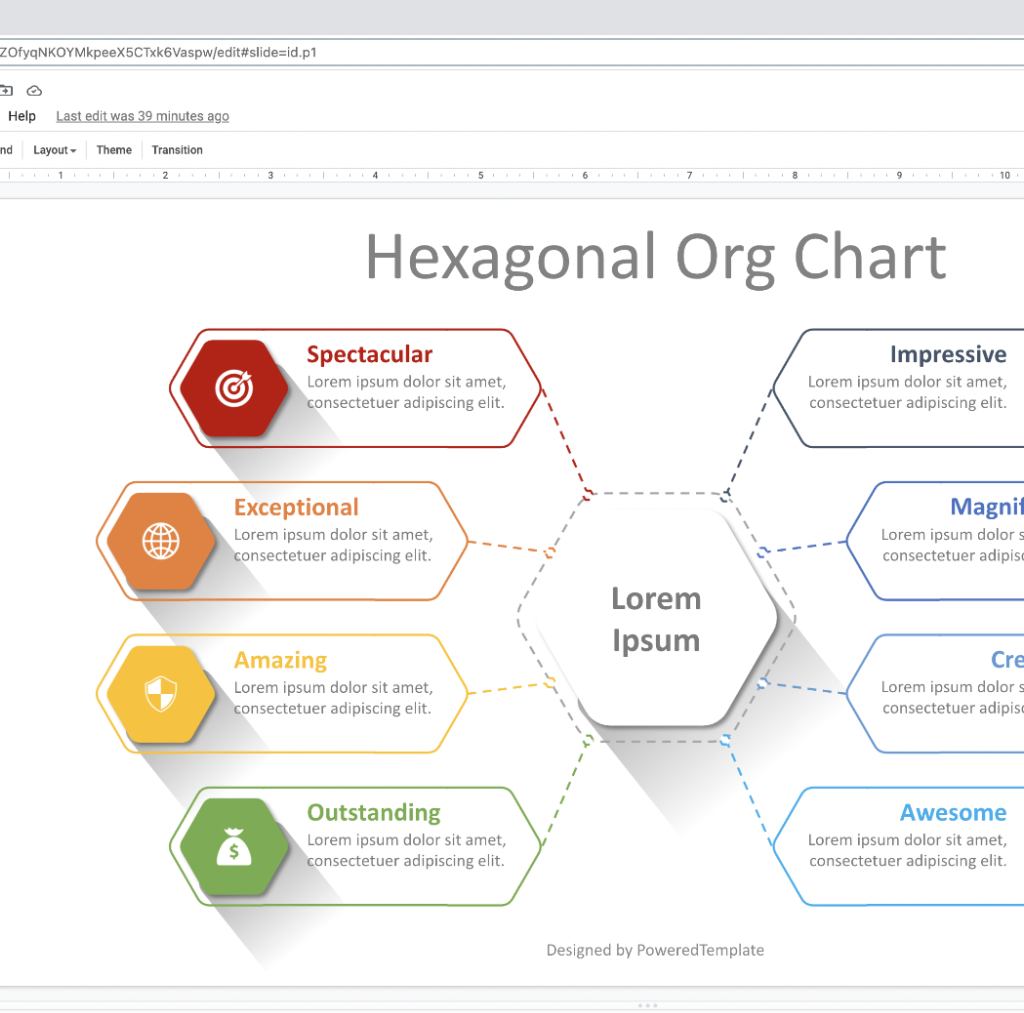Open the Transition panel

click(177, 150)
